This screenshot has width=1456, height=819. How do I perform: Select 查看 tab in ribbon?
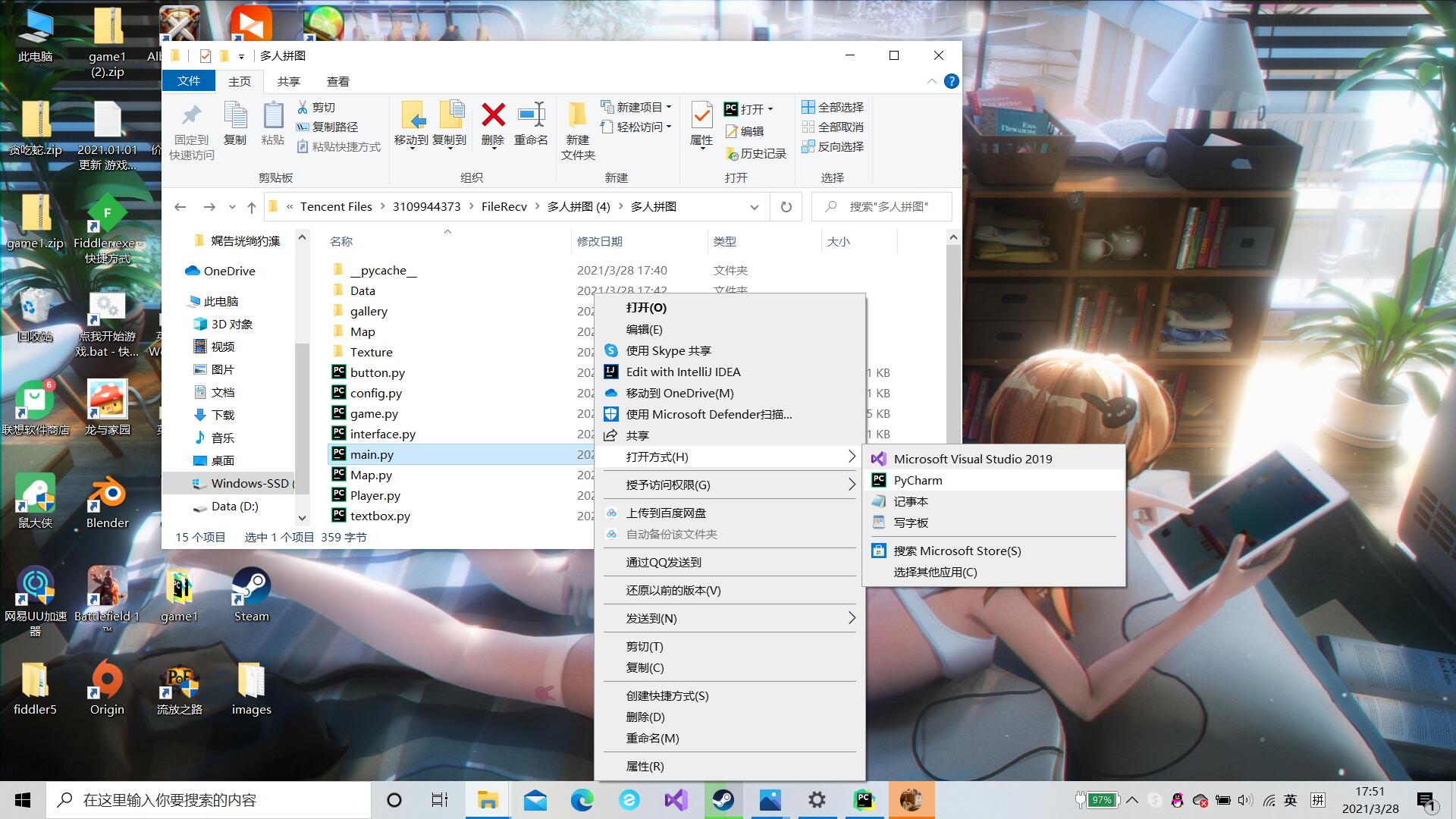(x=338, y=81)
